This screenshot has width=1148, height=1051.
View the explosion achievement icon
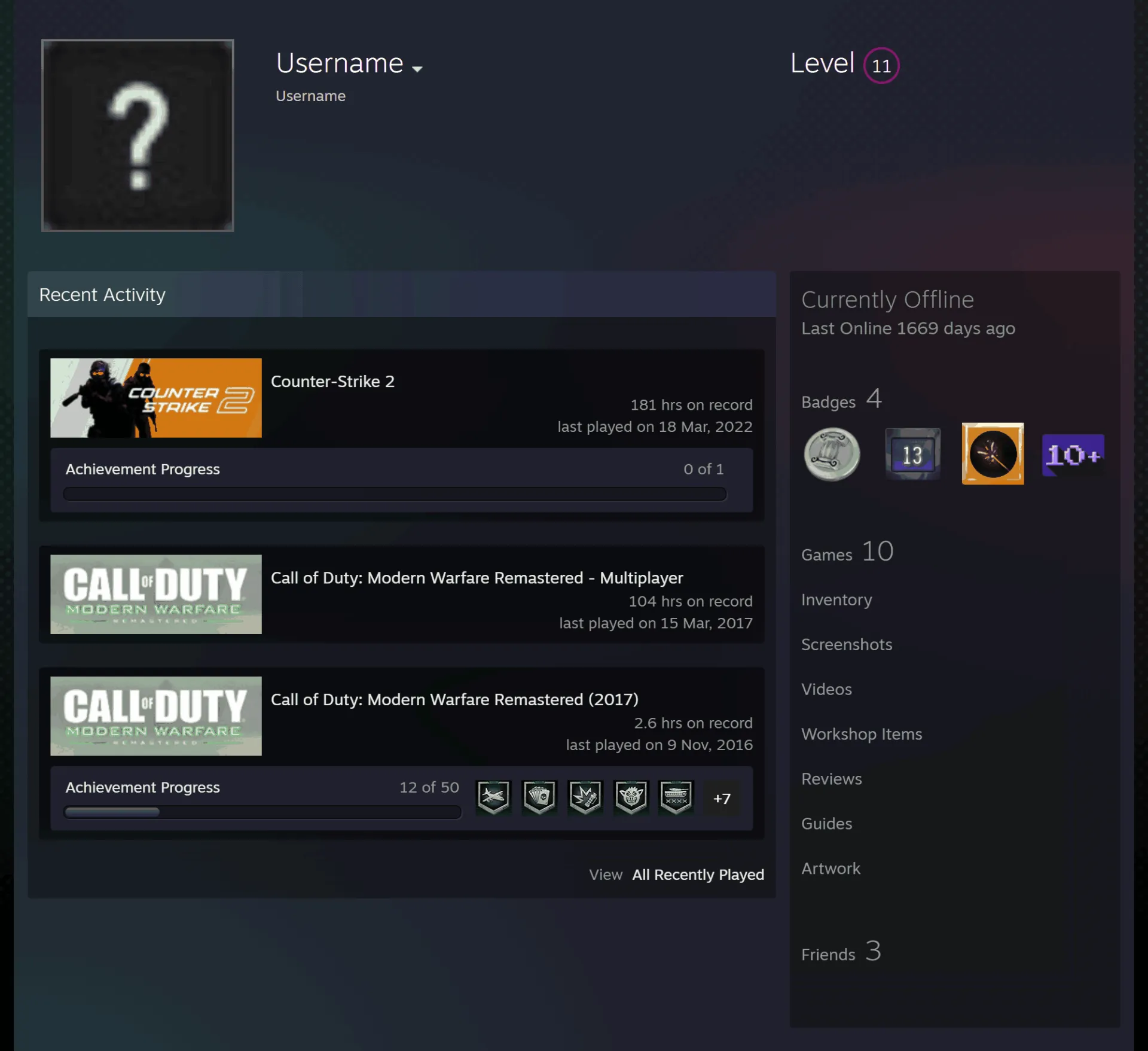[x=585, y=797]
